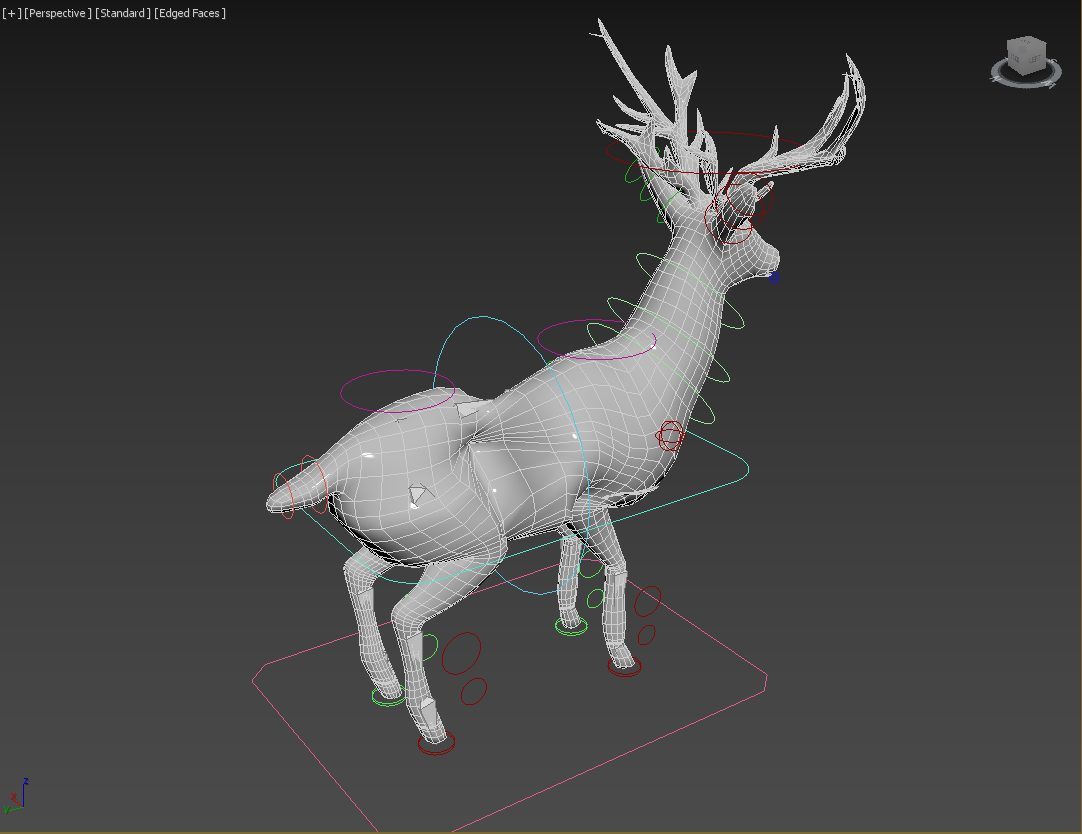Select the red spherical chest control on the deer
Viewport: 1082px width, 834px height.
669,436
